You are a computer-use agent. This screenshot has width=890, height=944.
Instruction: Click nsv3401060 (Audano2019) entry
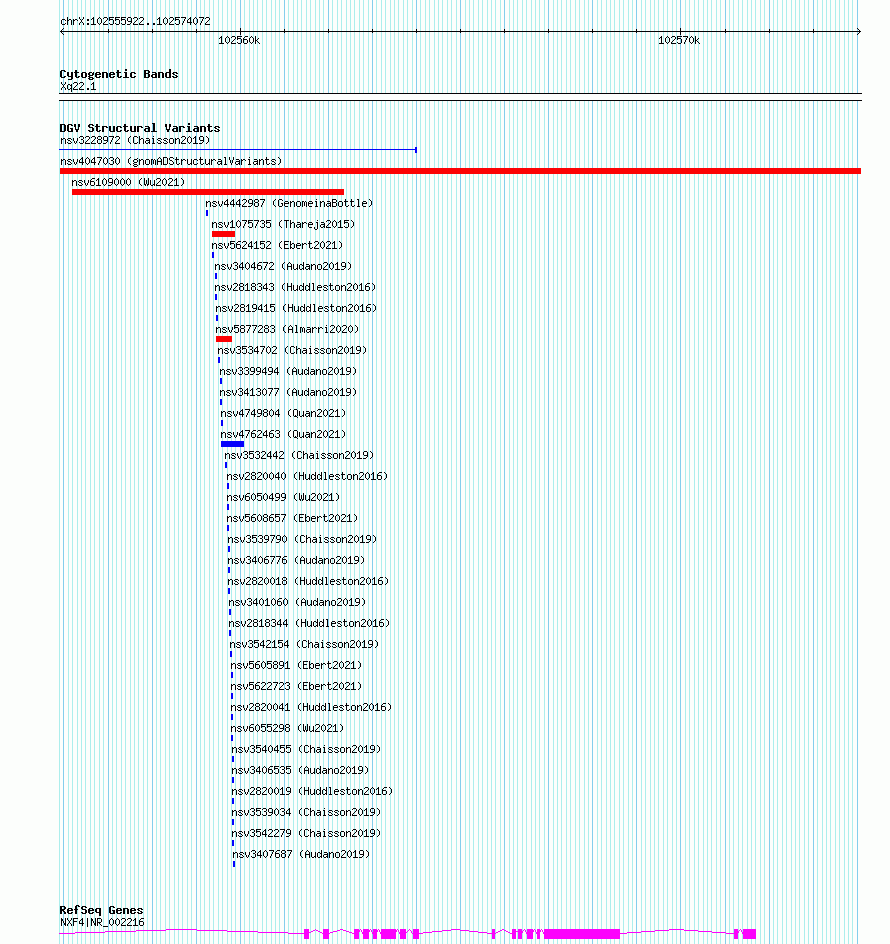(297, 603)
